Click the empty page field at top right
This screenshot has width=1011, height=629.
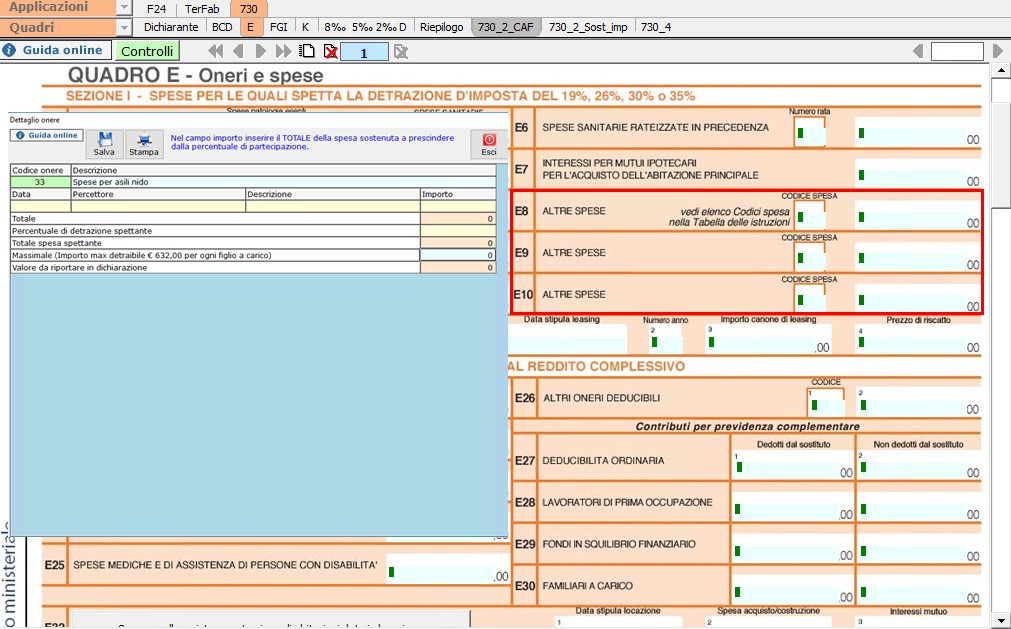click(x=957, y=52)
